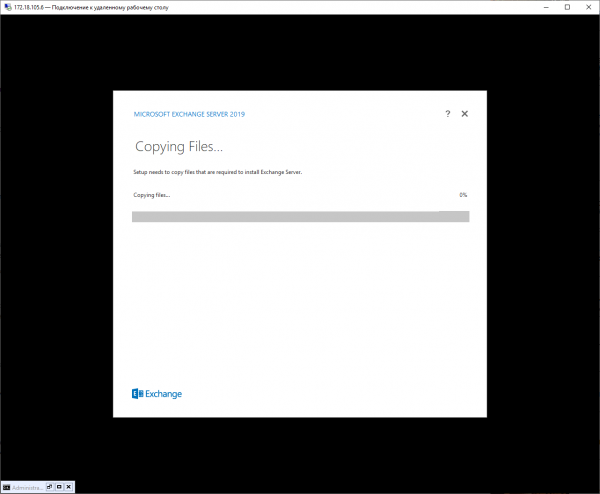Click the 0% progress percentage label

(463, 195)
